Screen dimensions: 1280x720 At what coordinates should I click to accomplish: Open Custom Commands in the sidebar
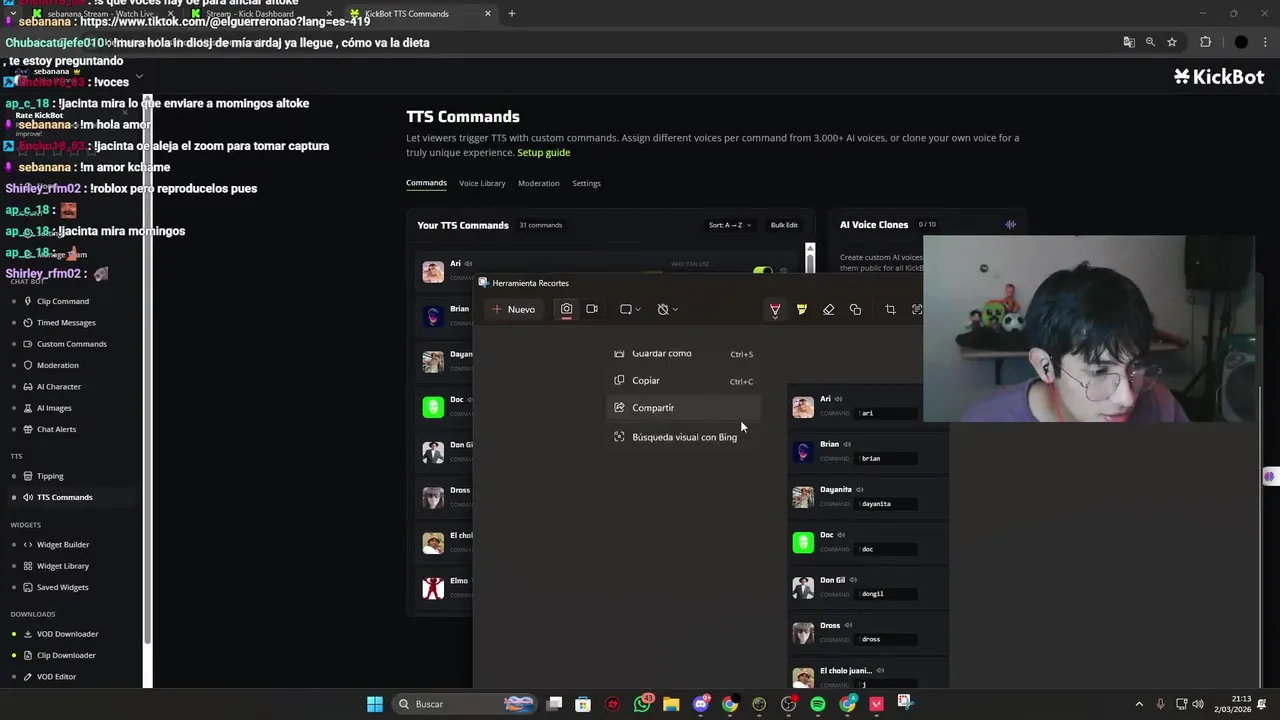tap(71, 344)
